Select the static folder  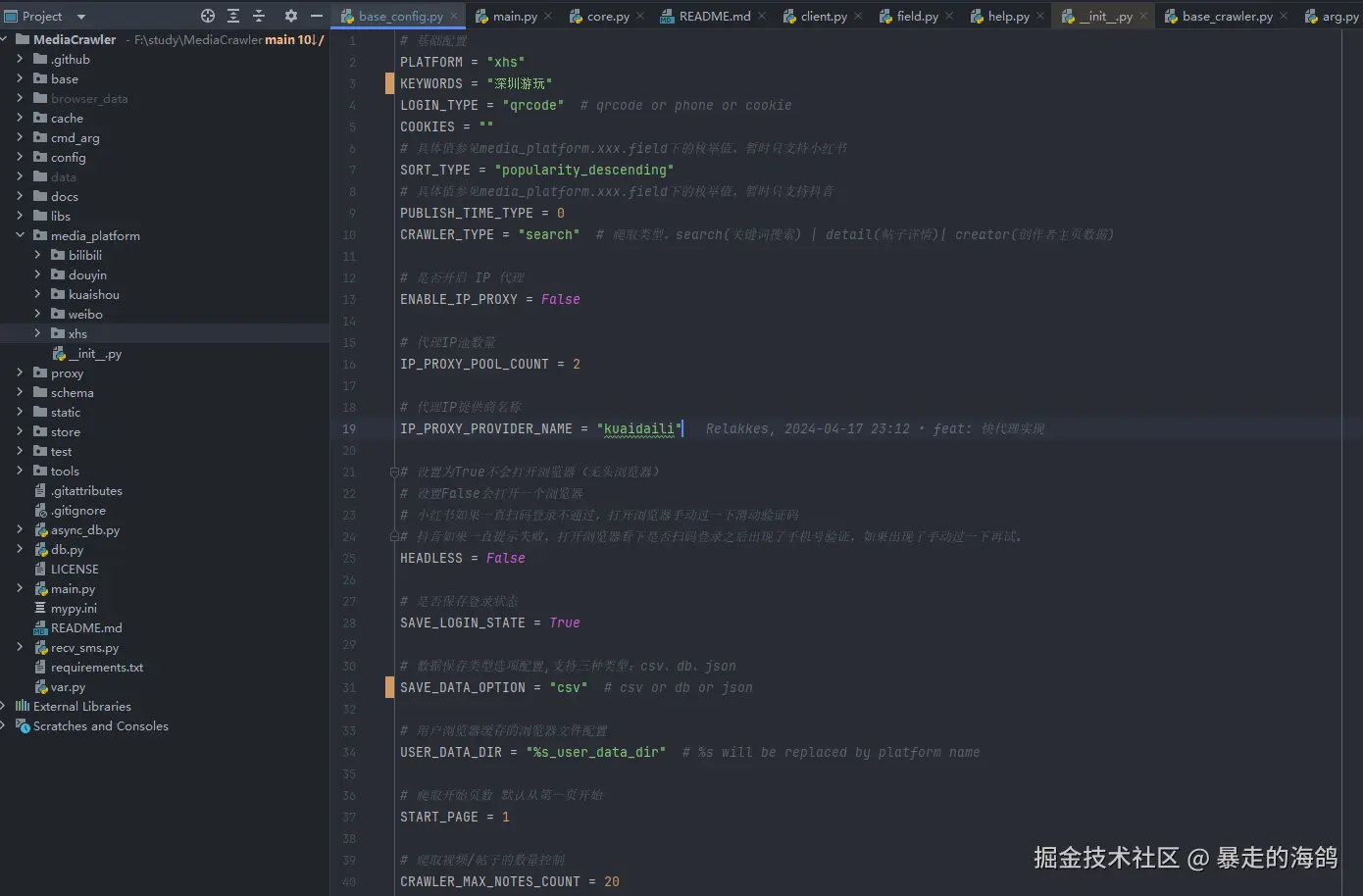pos(66,412)
